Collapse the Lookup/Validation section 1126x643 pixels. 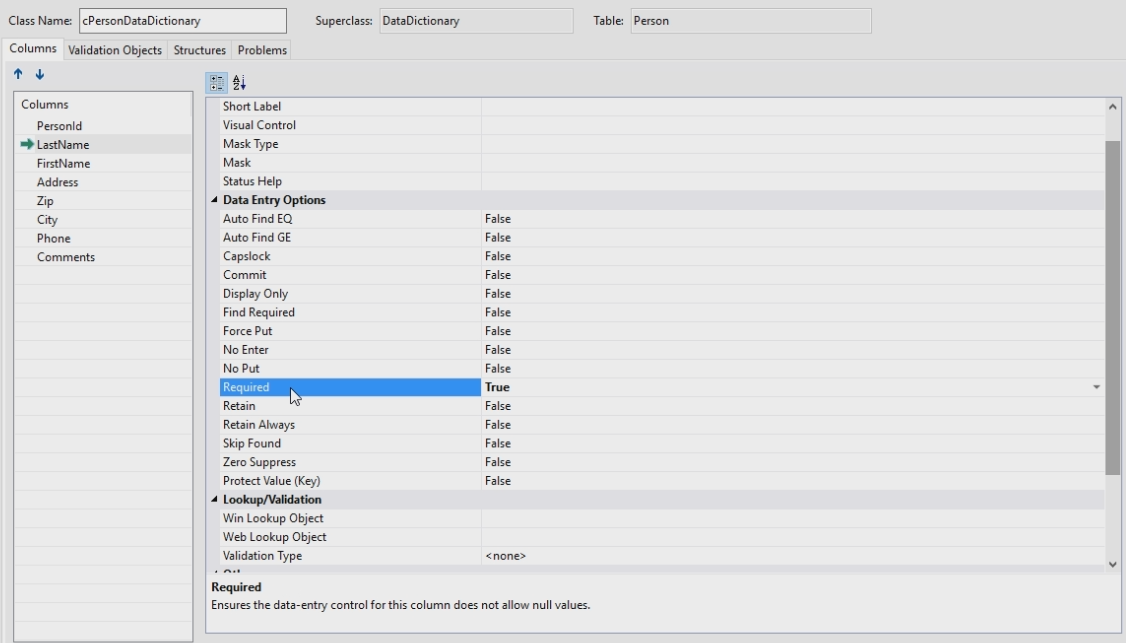point(215,500)
